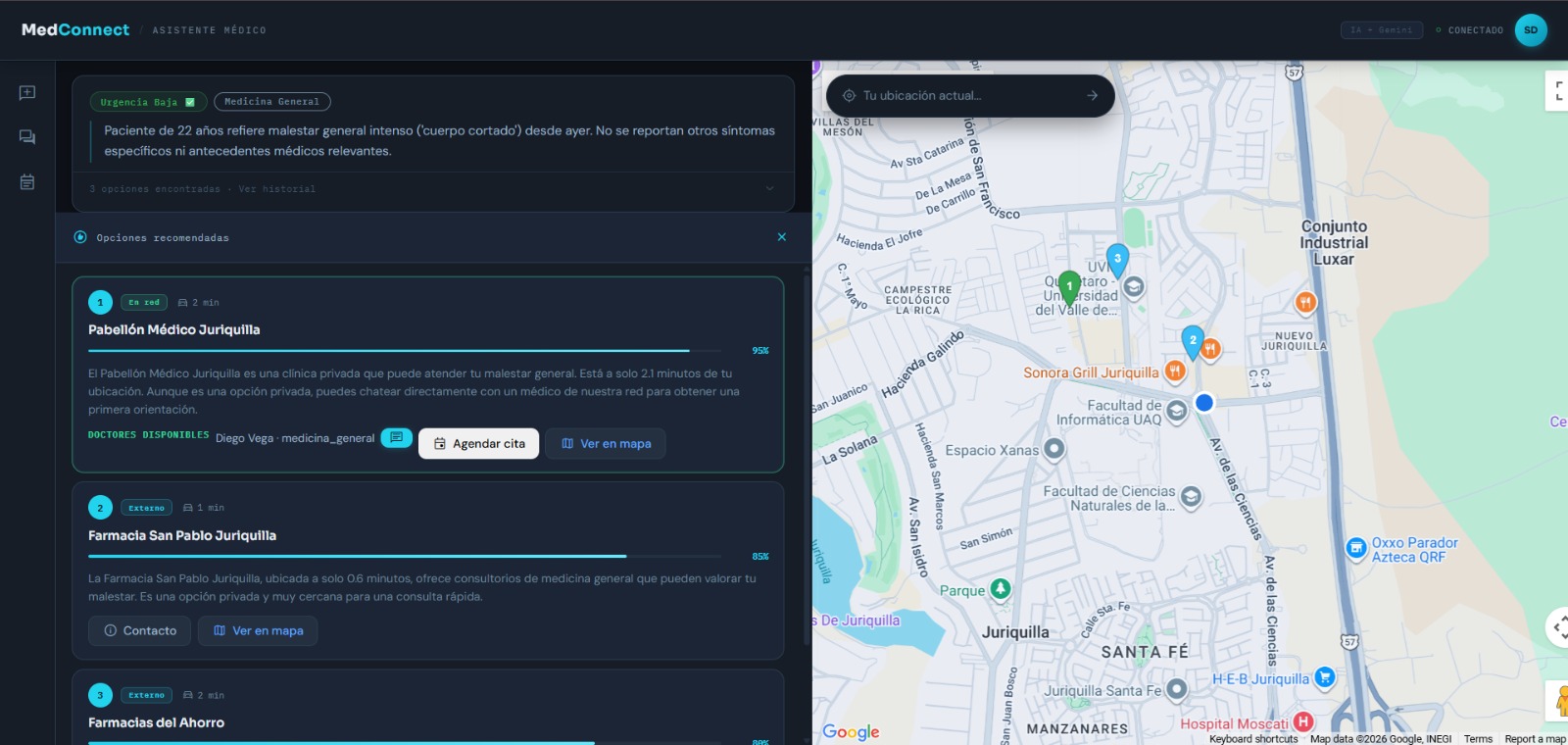The height and width of the screenshot is (745, 1568).
Task: Open restaurant pin near Nuevo Juriquilla
Action: coord(1305,302)
